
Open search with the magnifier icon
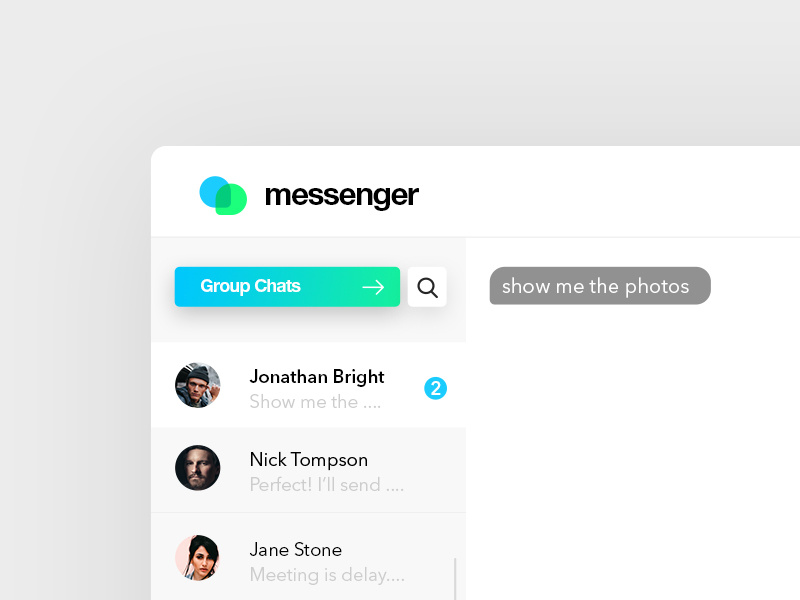coord(427,287)
